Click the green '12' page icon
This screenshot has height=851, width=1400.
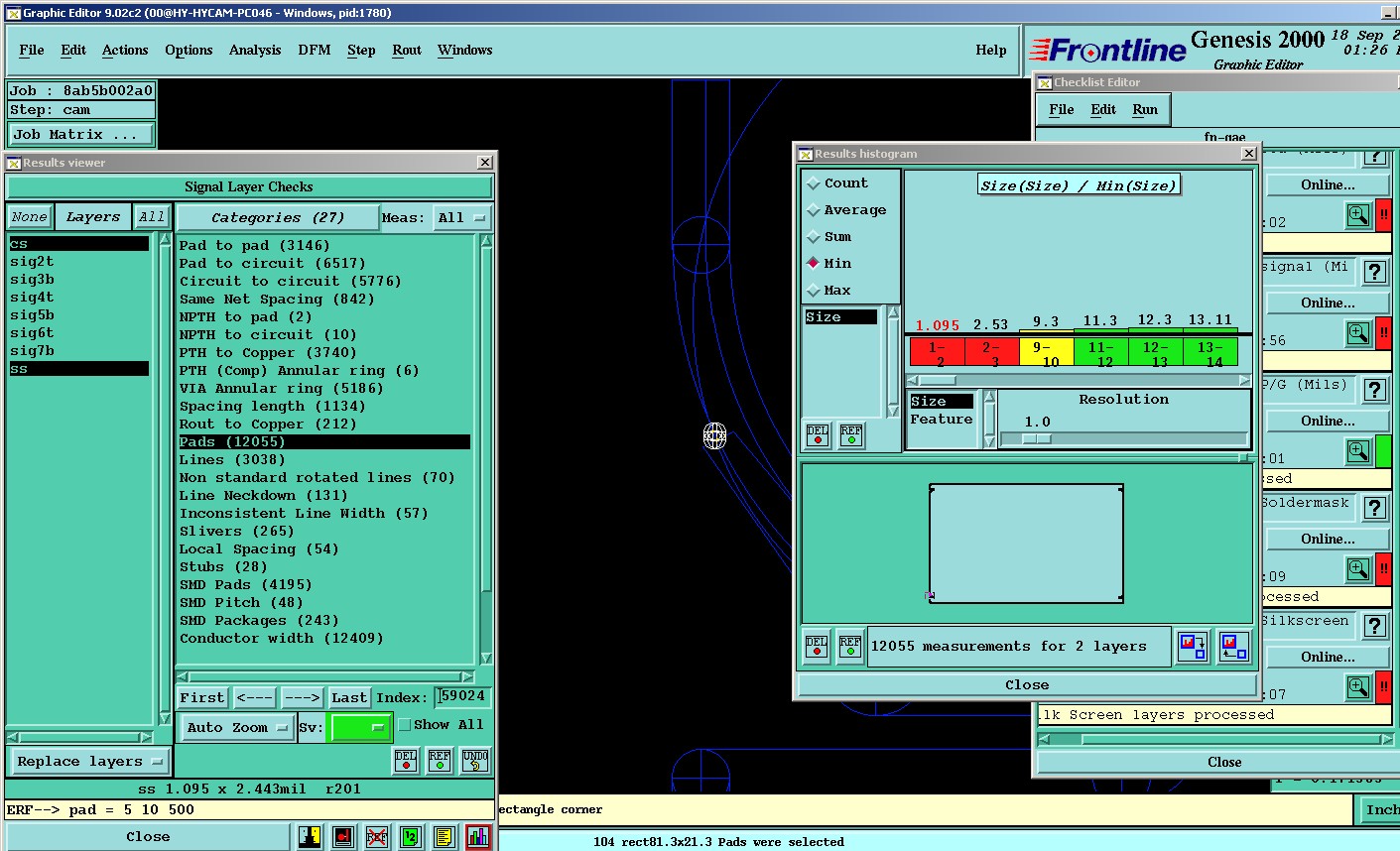411,837
